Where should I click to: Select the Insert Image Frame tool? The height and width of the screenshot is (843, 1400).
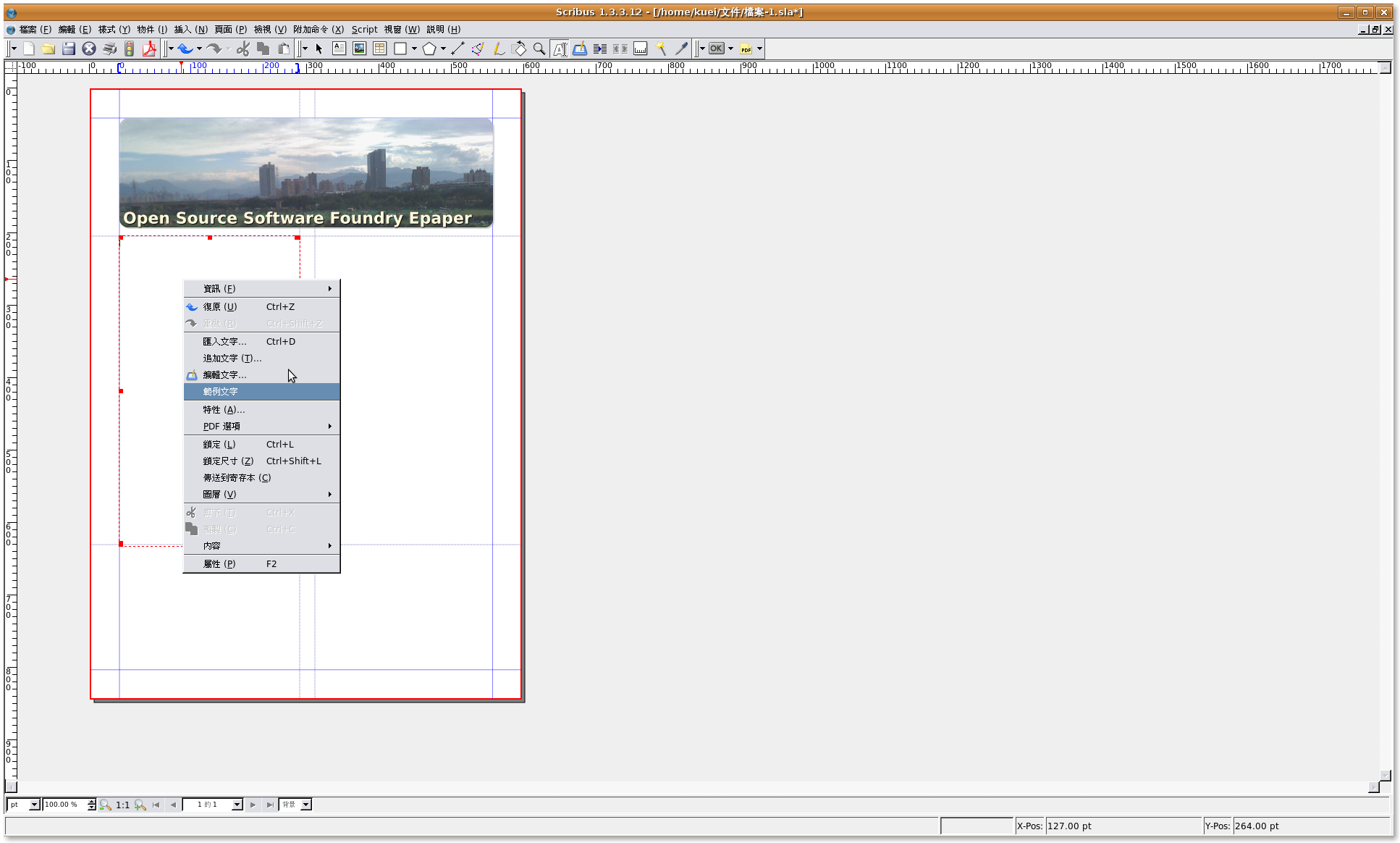pyautogui.click(x=359, y=49)
